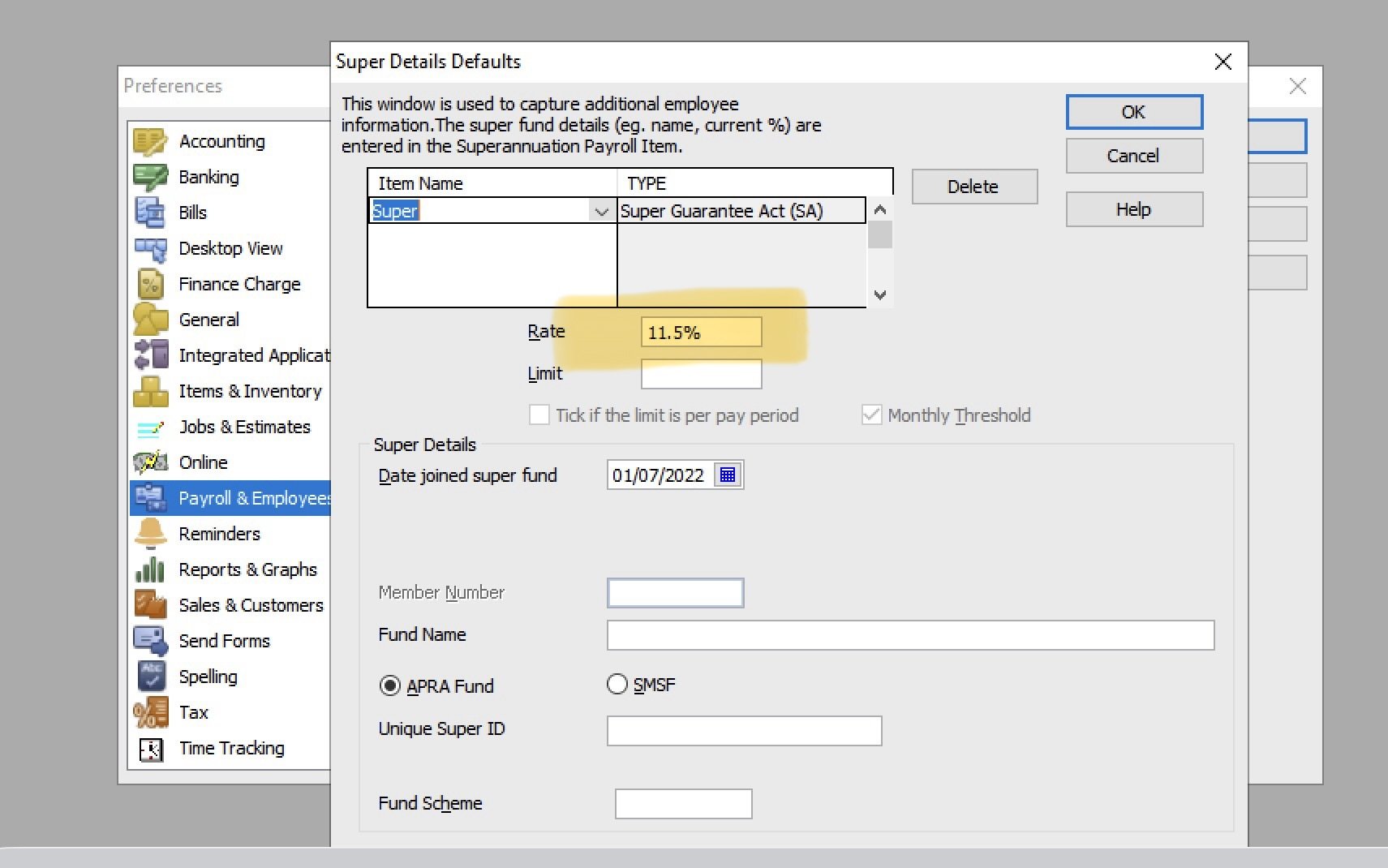
Task: Select the Time Tracking label in list
Action: click(232, 748)
